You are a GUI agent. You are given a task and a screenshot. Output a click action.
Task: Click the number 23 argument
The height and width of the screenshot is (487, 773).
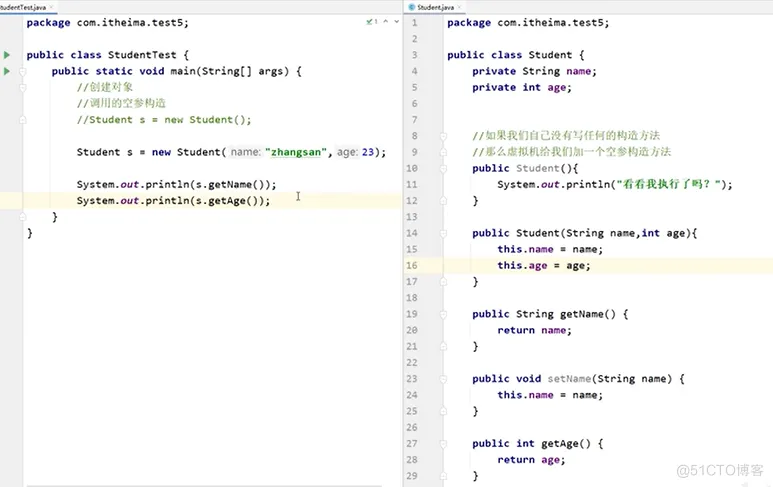coord(368,152)
